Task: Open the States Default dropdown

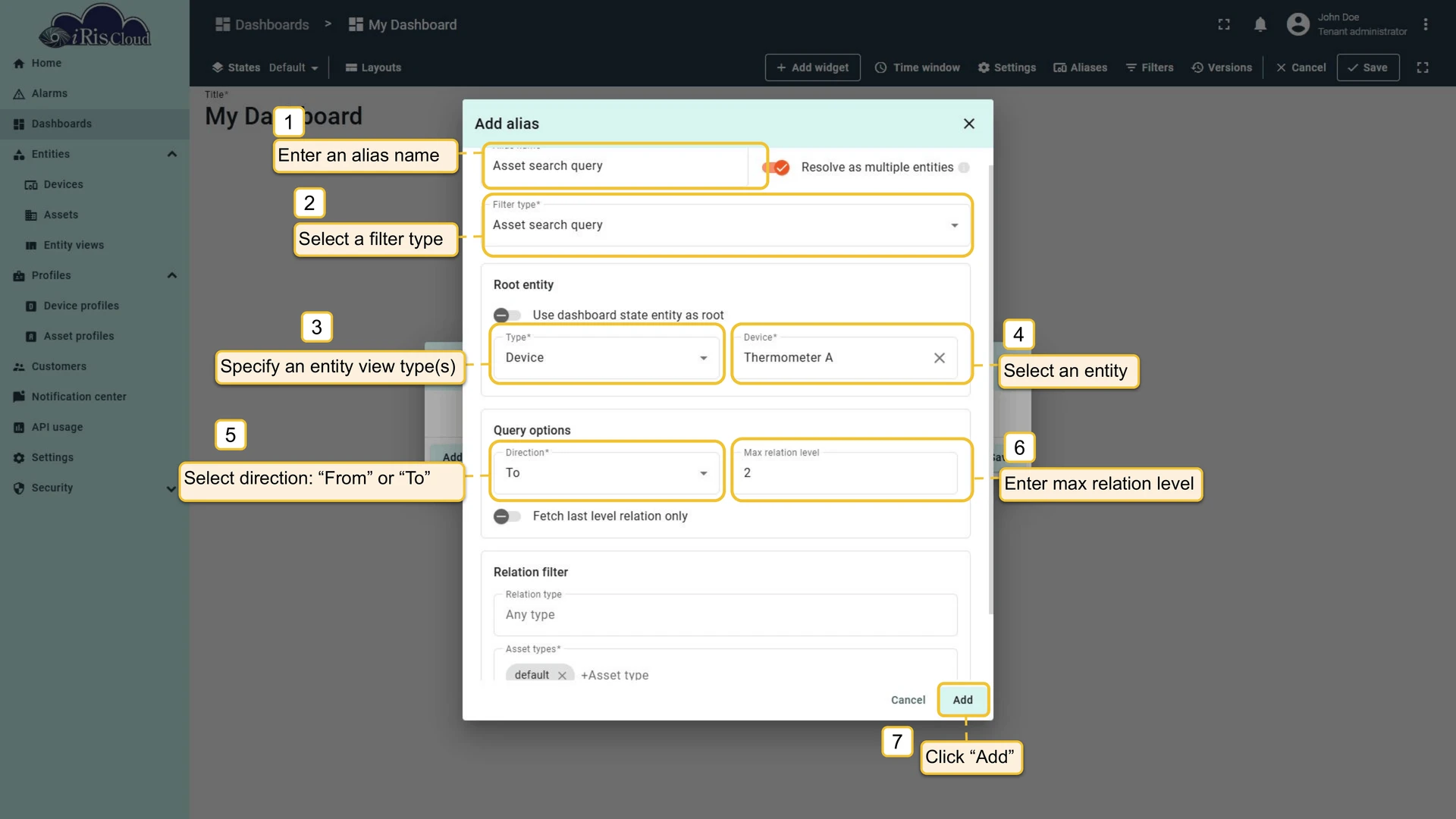Action: coord(293,67)
